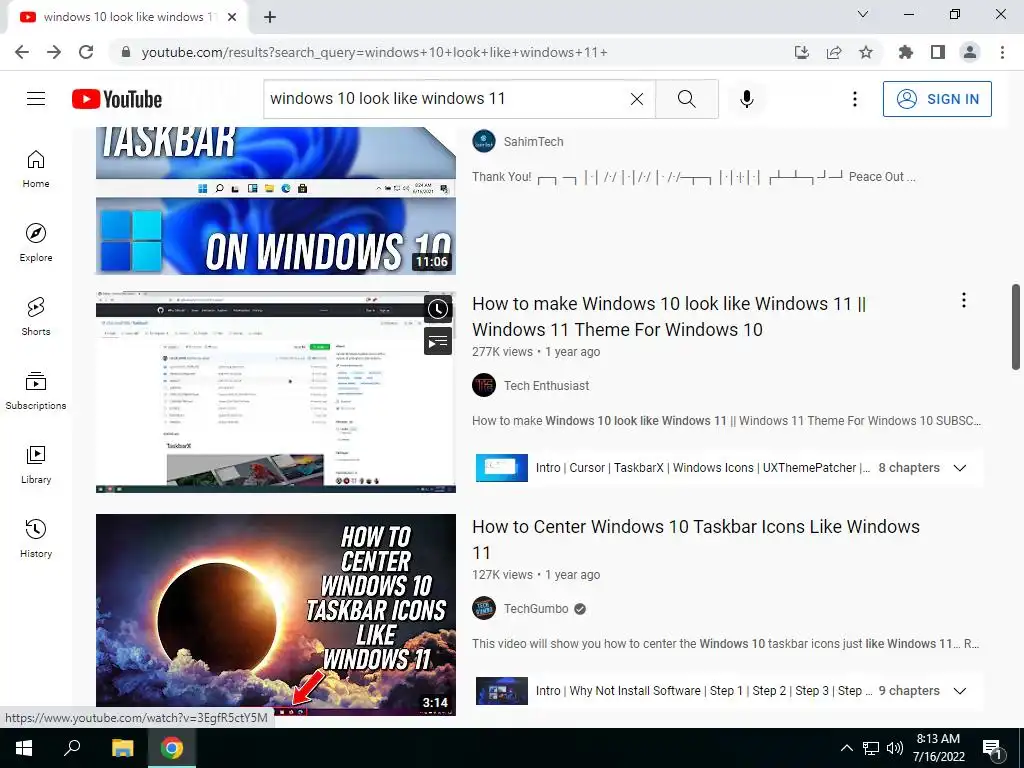
Task: Show hidden system tray icons
Action: [x=846, y=748]
